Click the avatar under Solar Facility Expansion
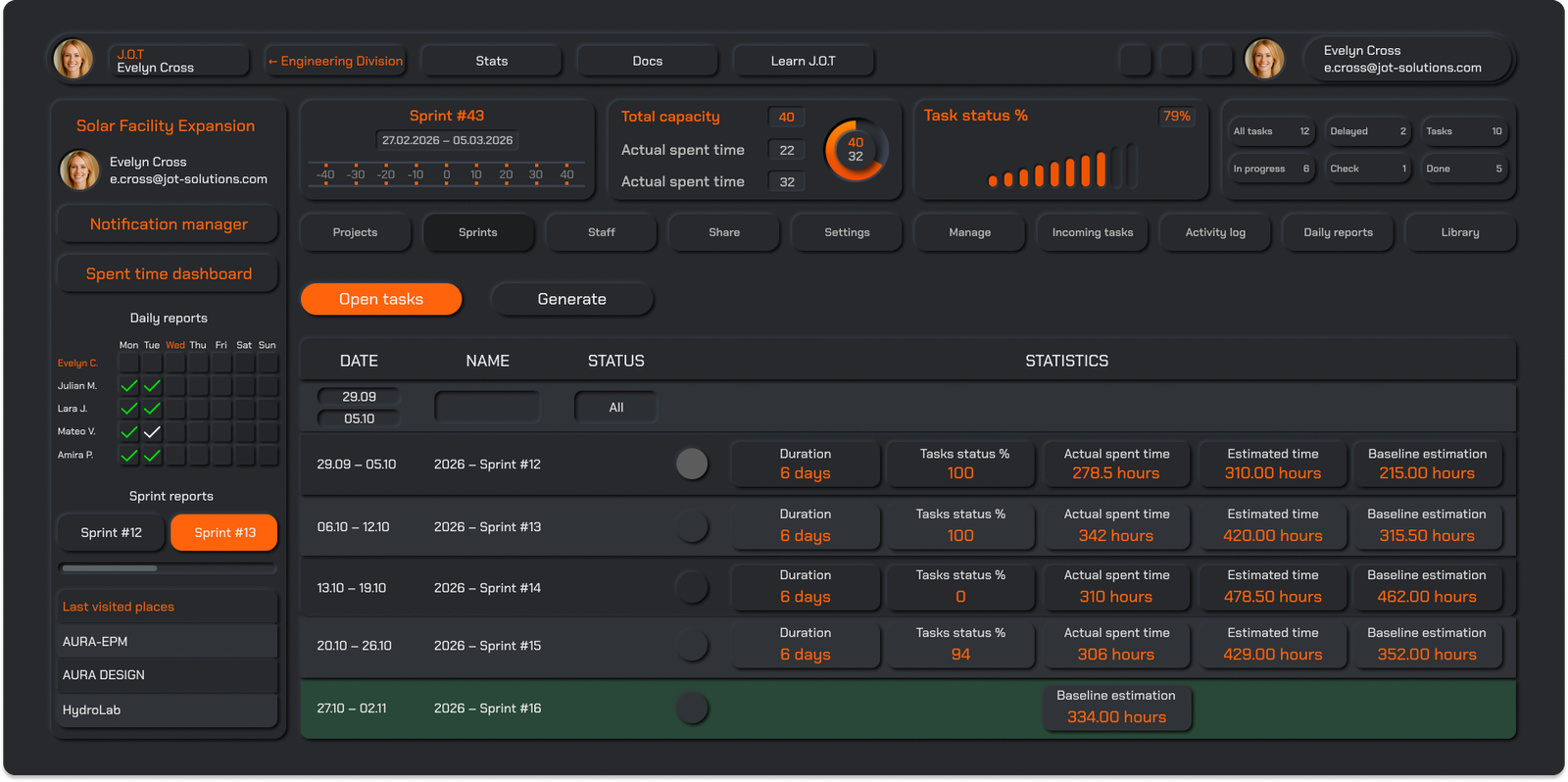The image size is (1568, 782). [79, 171]
